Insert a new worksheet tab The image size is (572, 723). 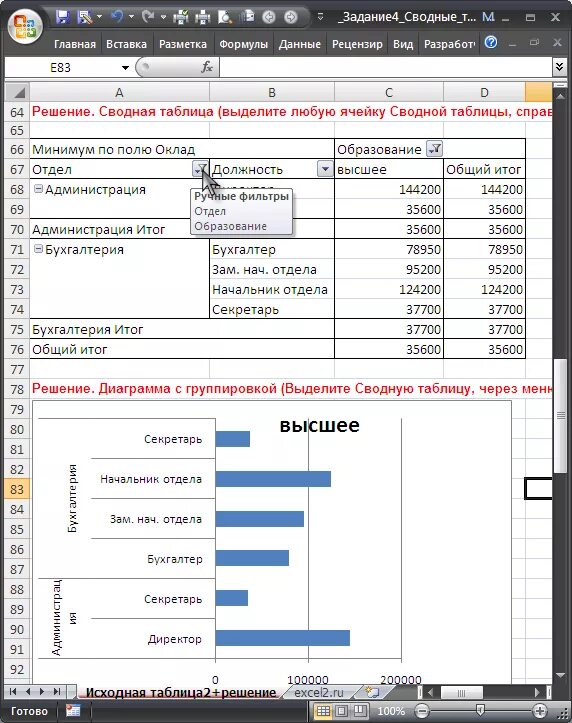coord(372,692)
